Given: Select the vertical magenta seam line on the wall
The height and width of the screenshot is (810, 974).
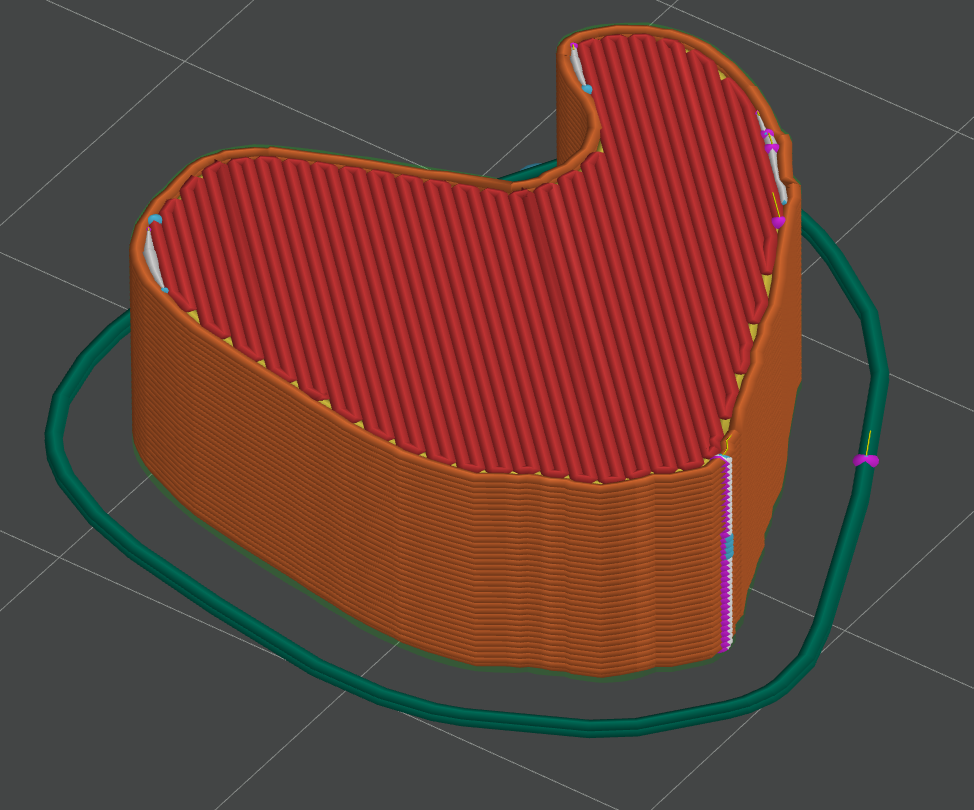Looking at the screenshot, I should (726, 555).
